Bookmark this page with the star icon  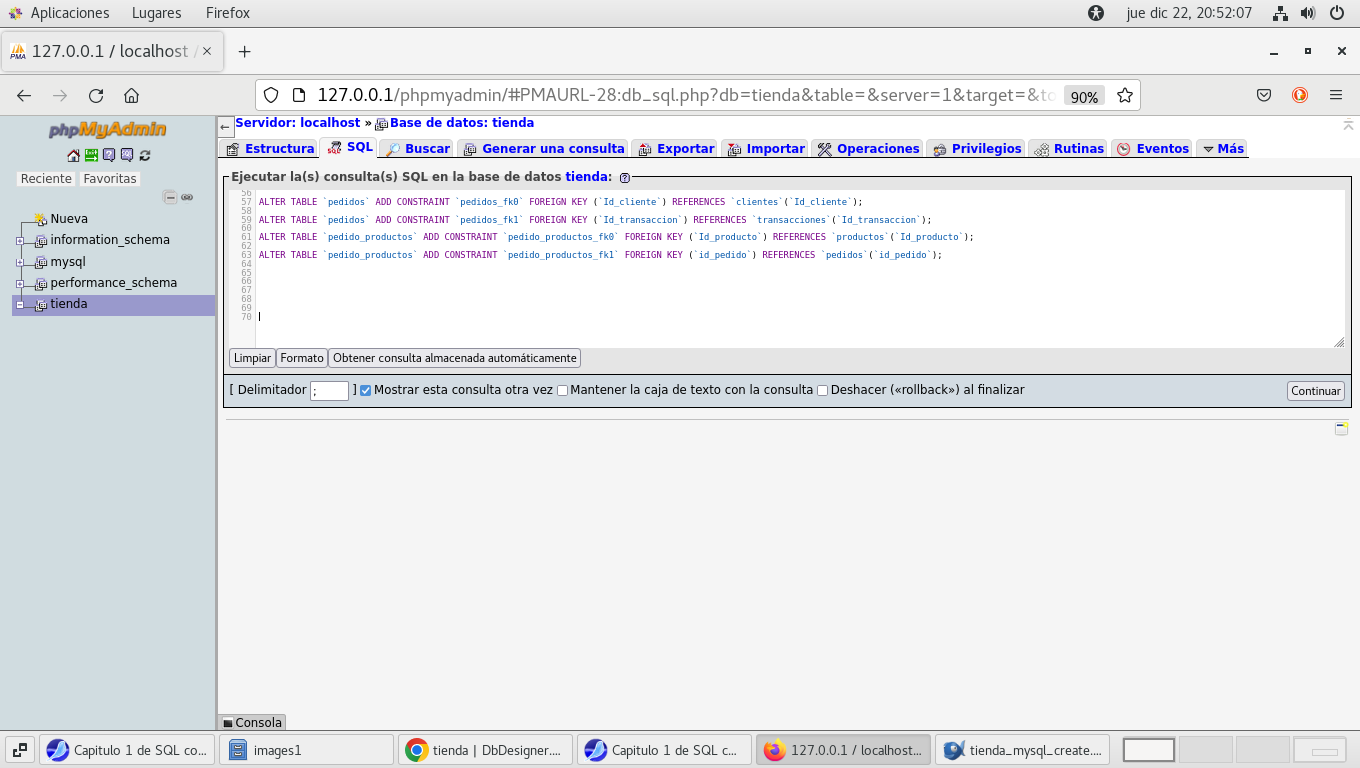coord(1125,95)
